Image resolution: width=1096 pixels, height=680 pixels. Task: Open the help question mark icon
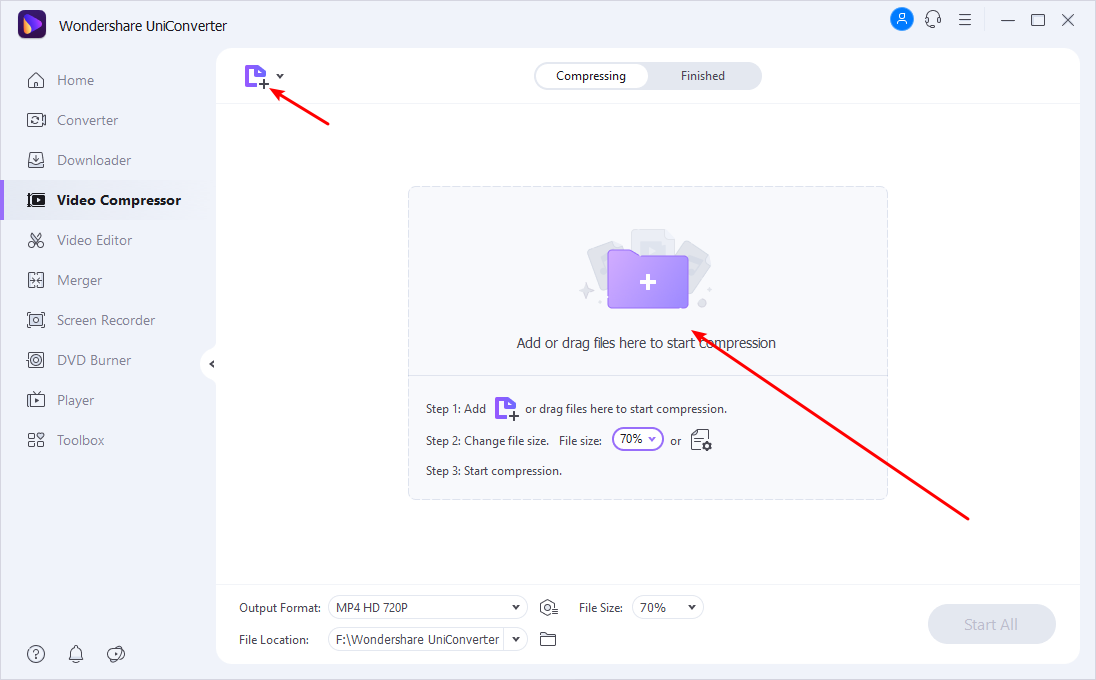click(x=36, y=654)
